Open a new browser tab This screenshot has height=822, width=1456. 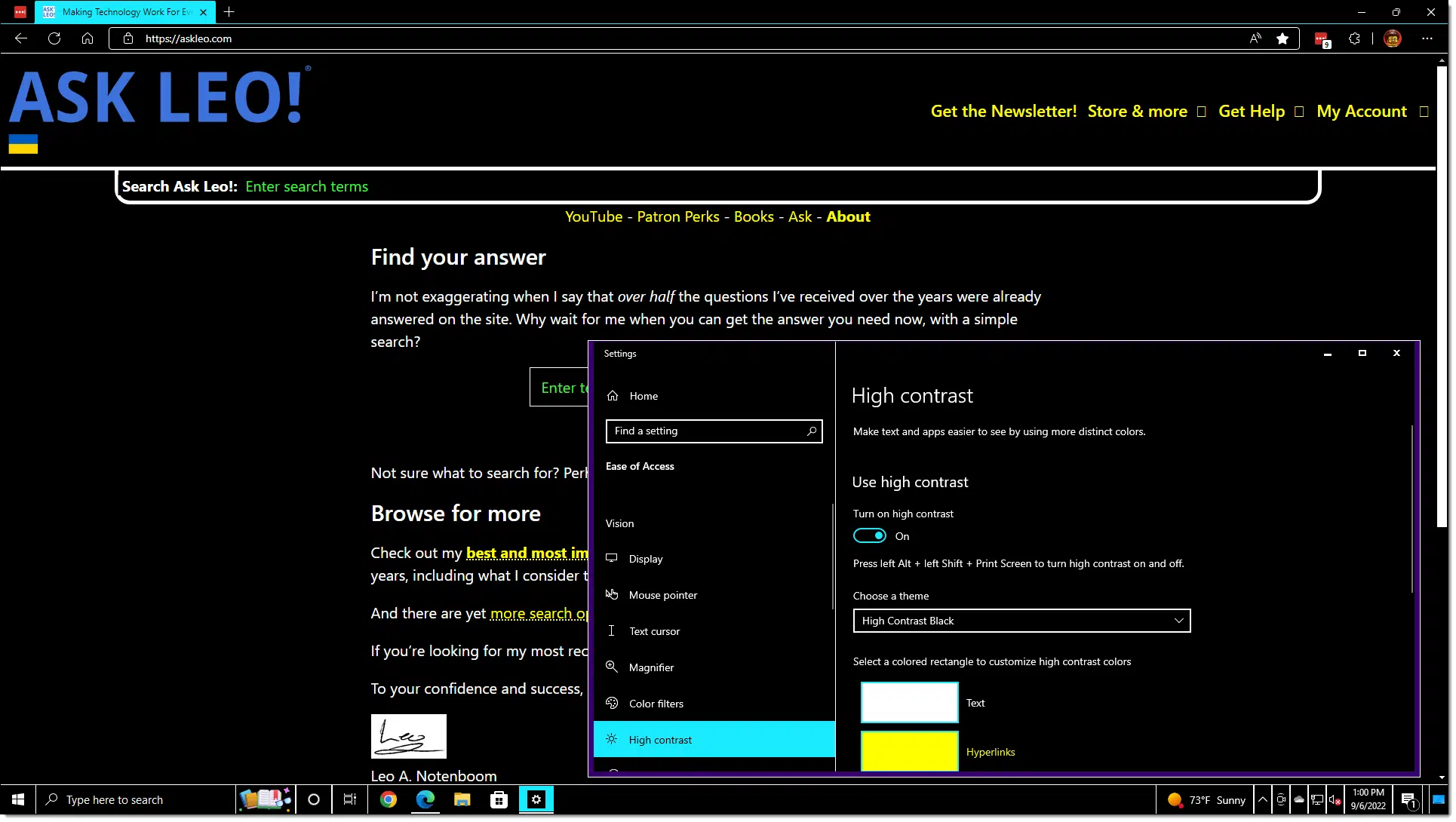tap(229, 12)
